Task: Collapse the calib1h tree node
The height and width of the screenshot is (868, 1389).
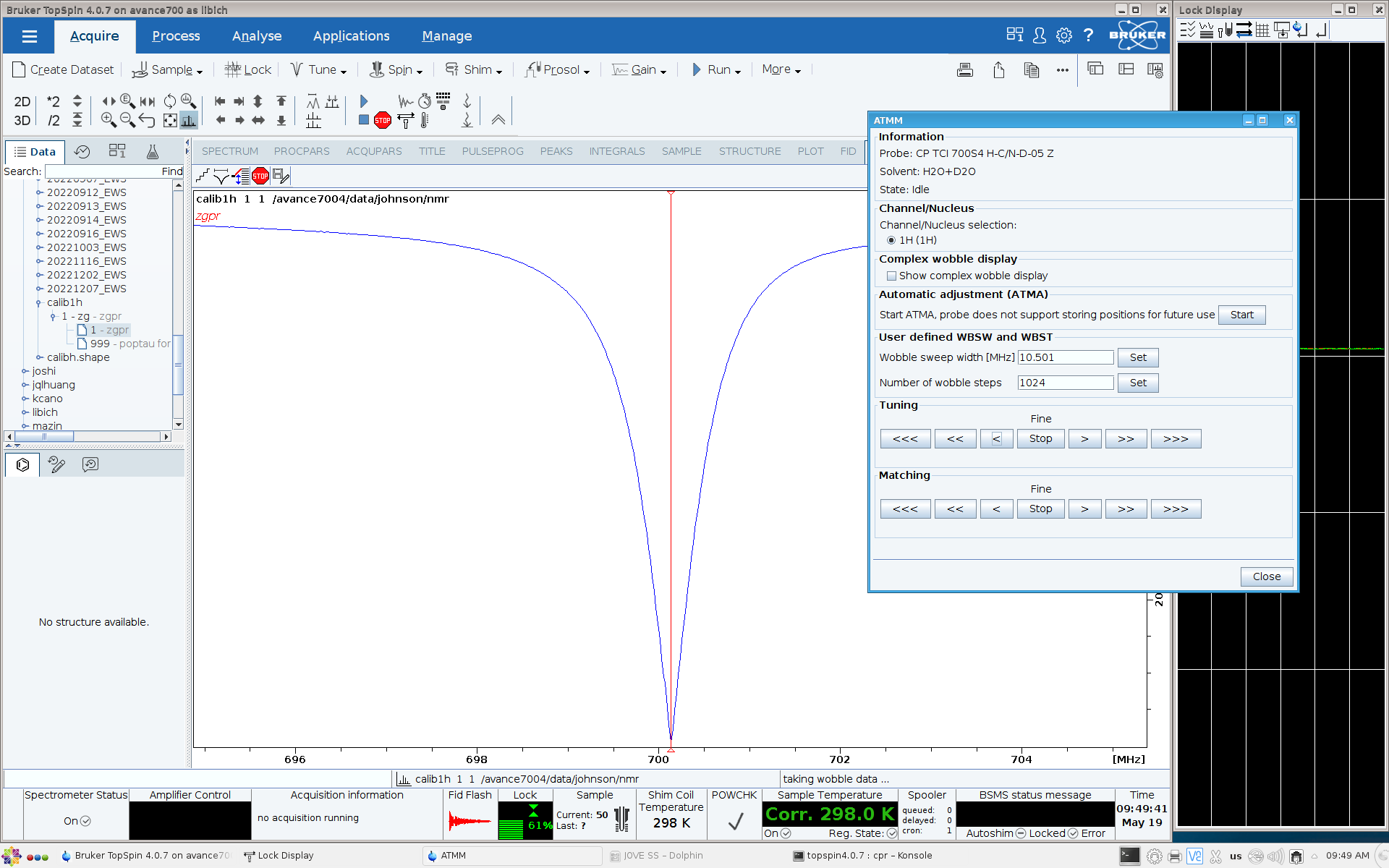Action: click(39, 302)
